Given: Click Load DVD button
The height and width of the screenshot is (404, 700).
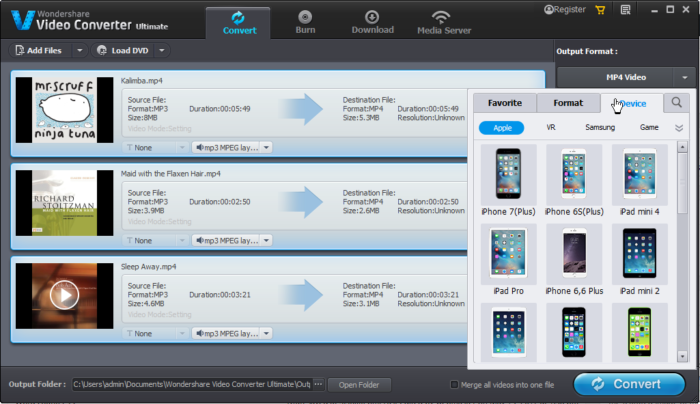Looking at the screenshot, I should [123, 50].
